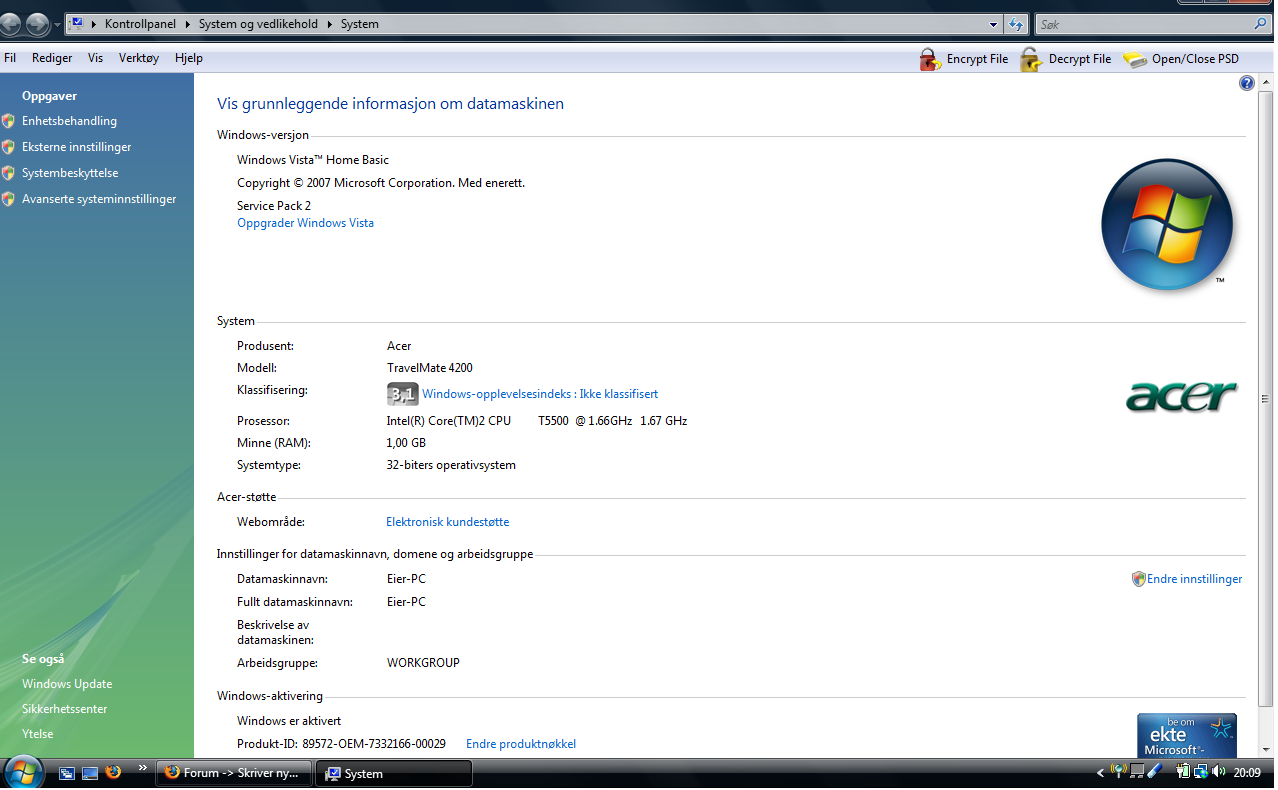This screenshot has width=1278, height=790.
Task: Open Enhetsbehandling from the tasks pane
Action: click(69, 121)
